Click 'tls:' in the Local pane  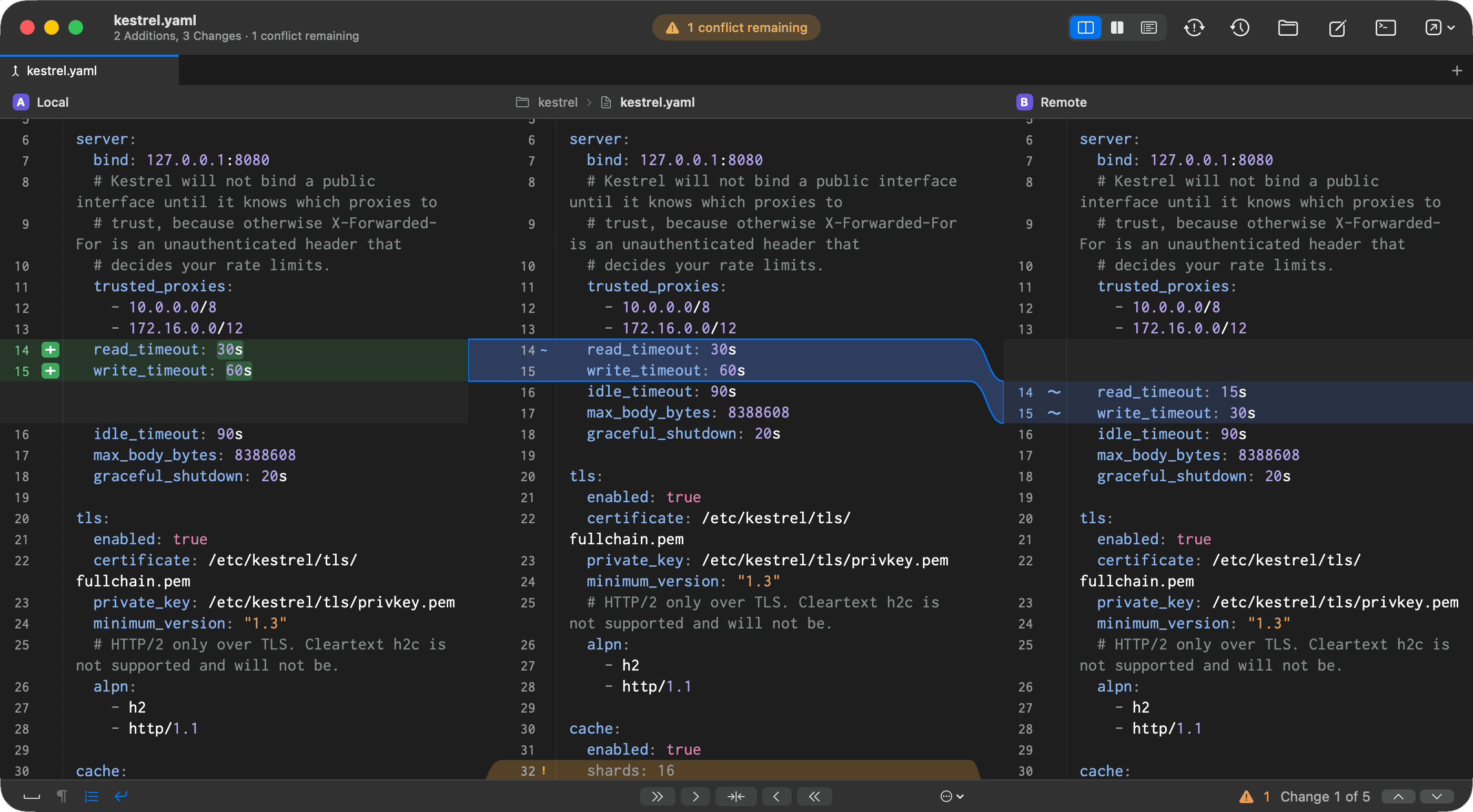pos(93,518)
